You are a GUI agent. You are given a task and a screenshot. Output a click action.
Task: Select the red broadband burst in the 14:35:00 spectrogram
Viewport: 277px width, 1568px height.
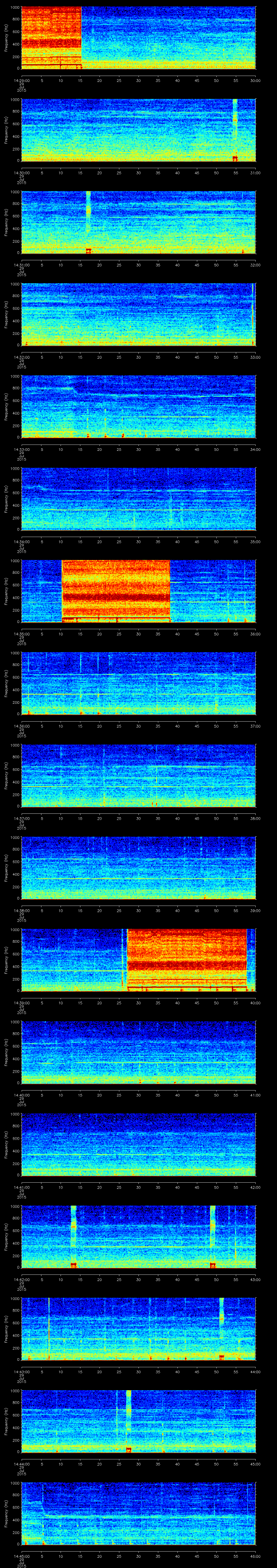pos(116,590)
